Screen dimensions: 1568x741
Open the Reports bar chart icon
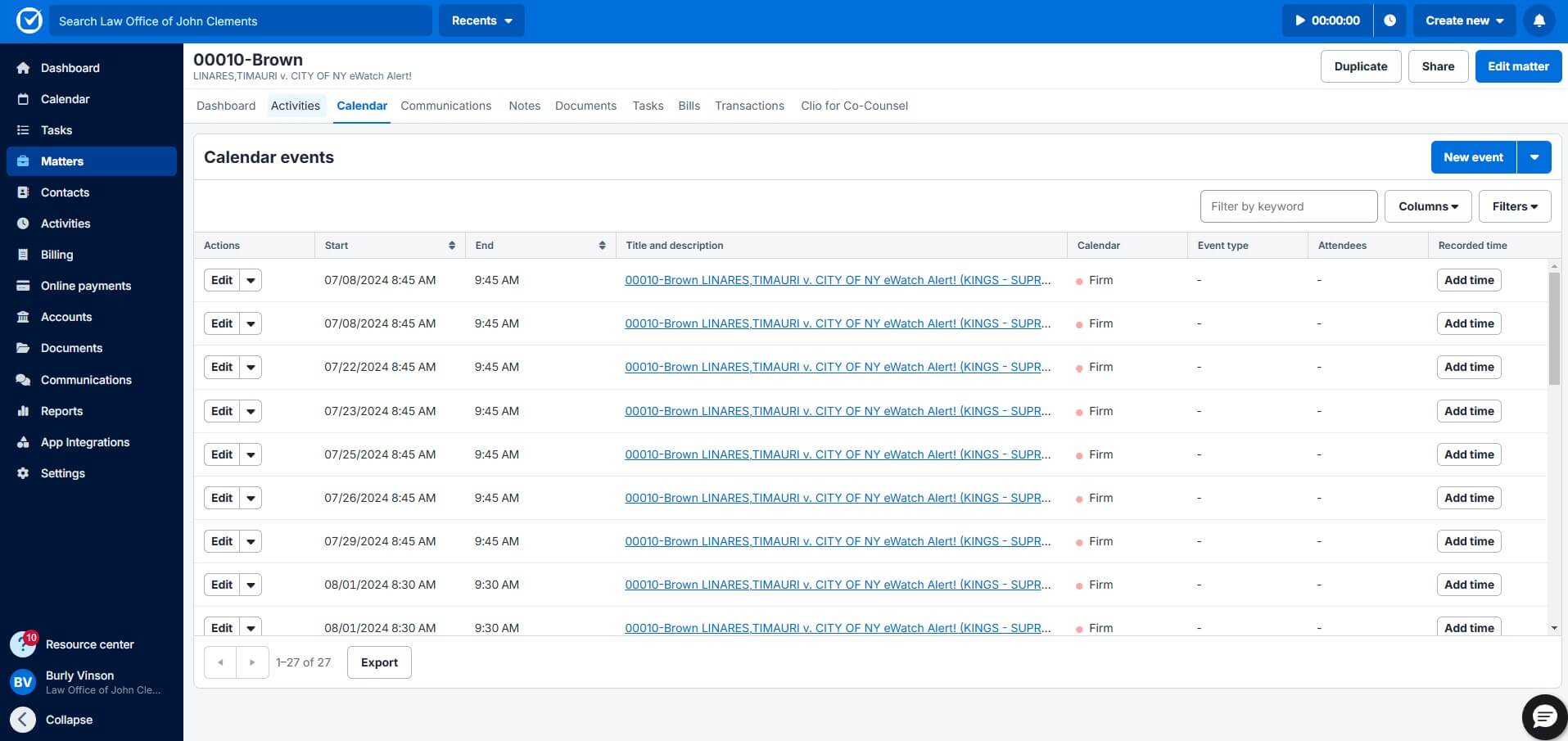[23, 411]
